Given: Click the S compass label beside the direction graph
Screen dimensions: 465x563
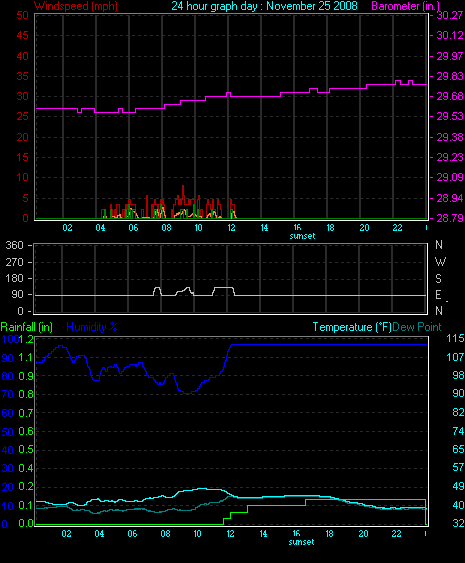Looking at the screenshot, I should pyautogui.click(x=438, y=279).
